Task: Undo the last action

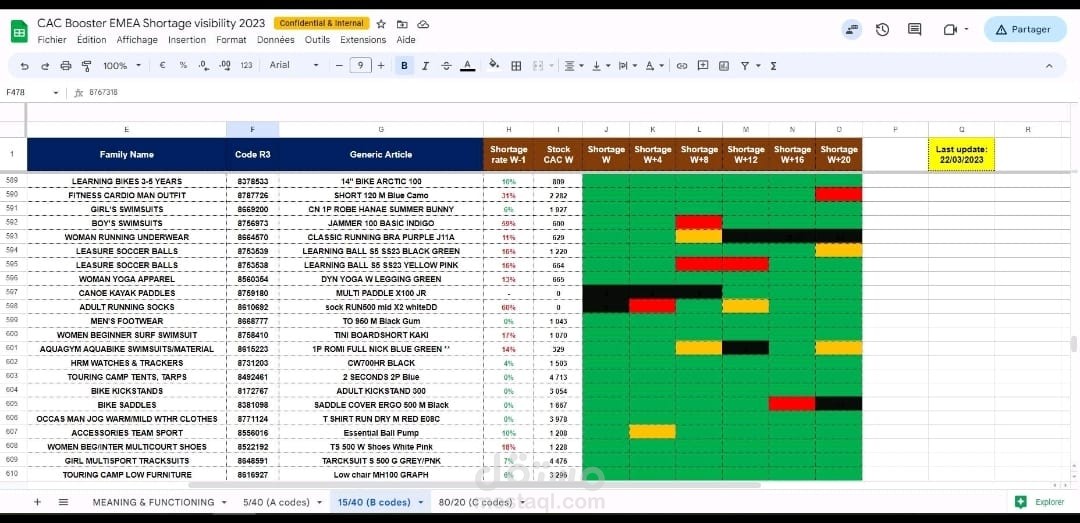Action: [x=25, y=65]
